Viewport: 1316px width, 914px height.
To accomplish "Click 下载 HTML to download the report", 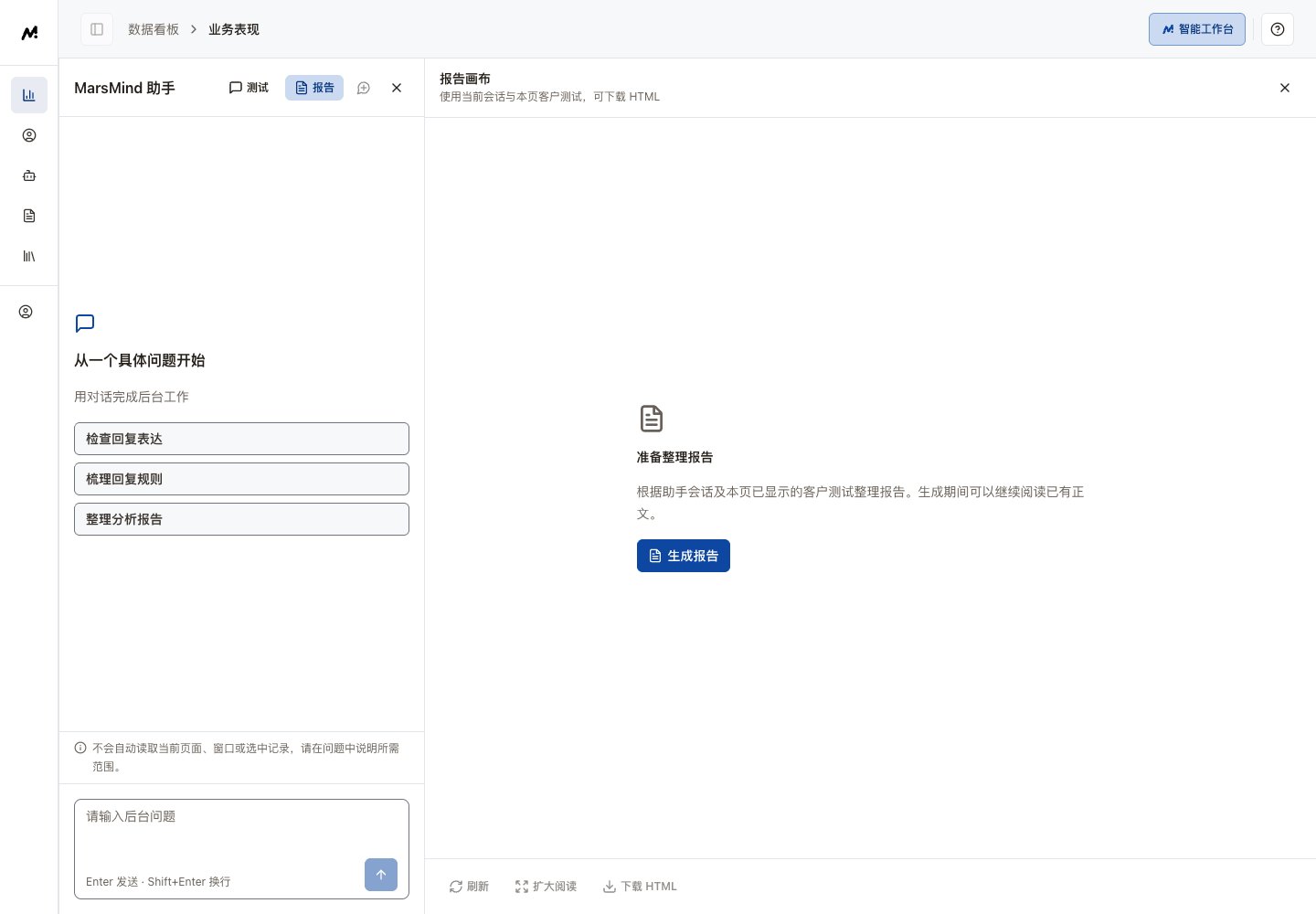I will tap(640, 887).
